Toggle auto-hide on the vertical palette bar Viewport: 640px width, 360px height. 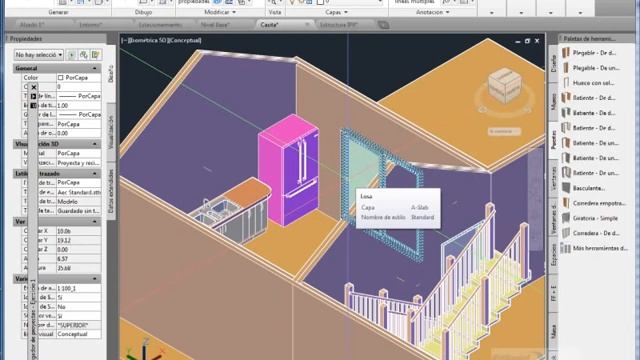click(34, 96)
